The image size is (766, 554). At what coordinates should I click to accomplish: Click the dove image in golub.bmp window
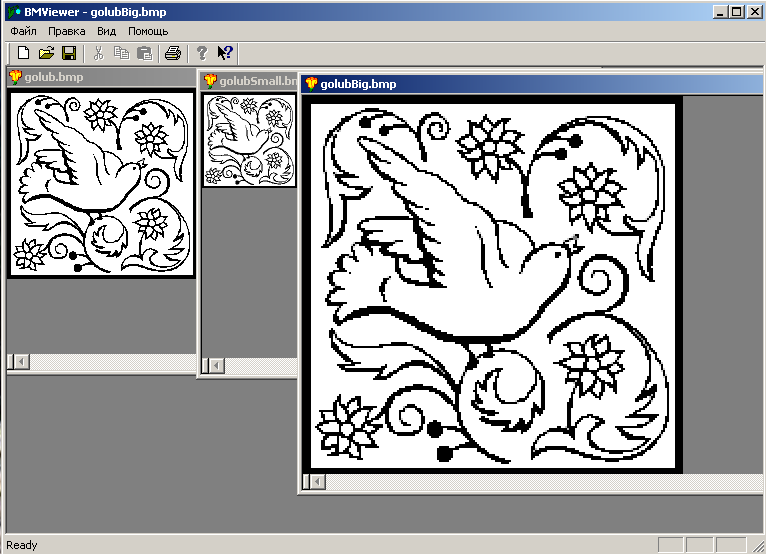click(102, 184)
